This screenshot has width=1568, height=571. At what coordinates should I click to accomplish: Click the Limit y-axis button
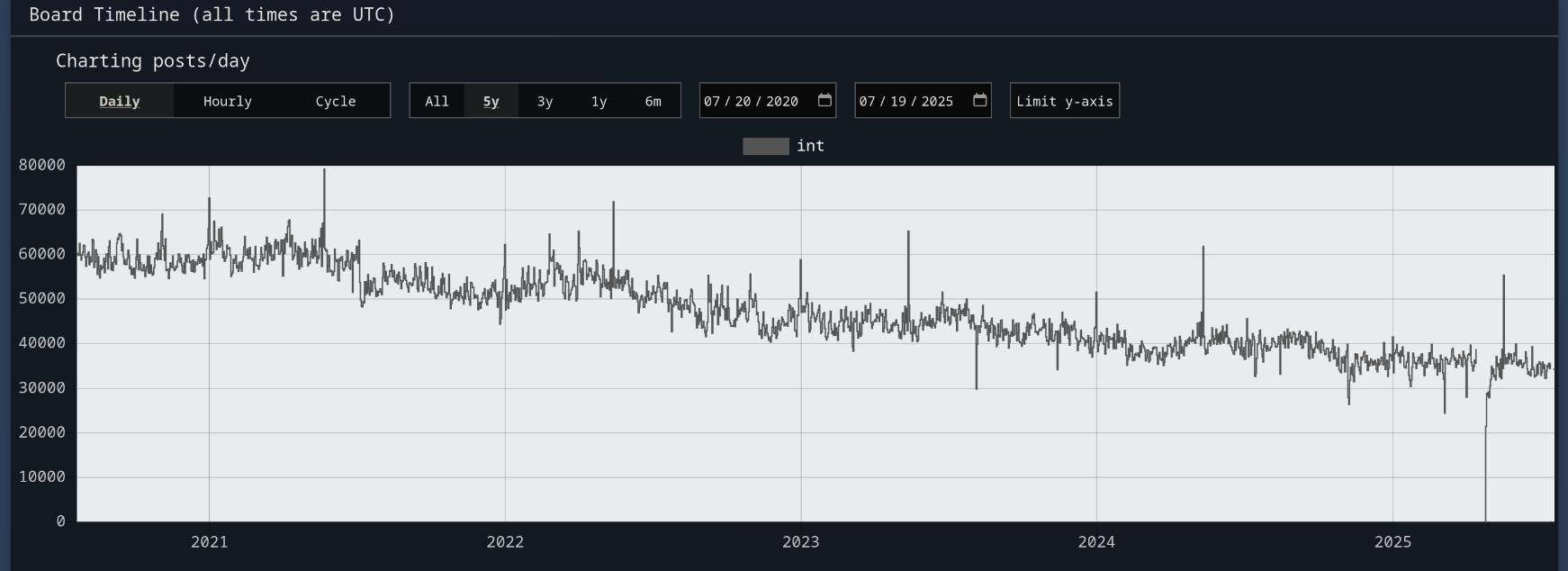click(x=1065, y=101)
